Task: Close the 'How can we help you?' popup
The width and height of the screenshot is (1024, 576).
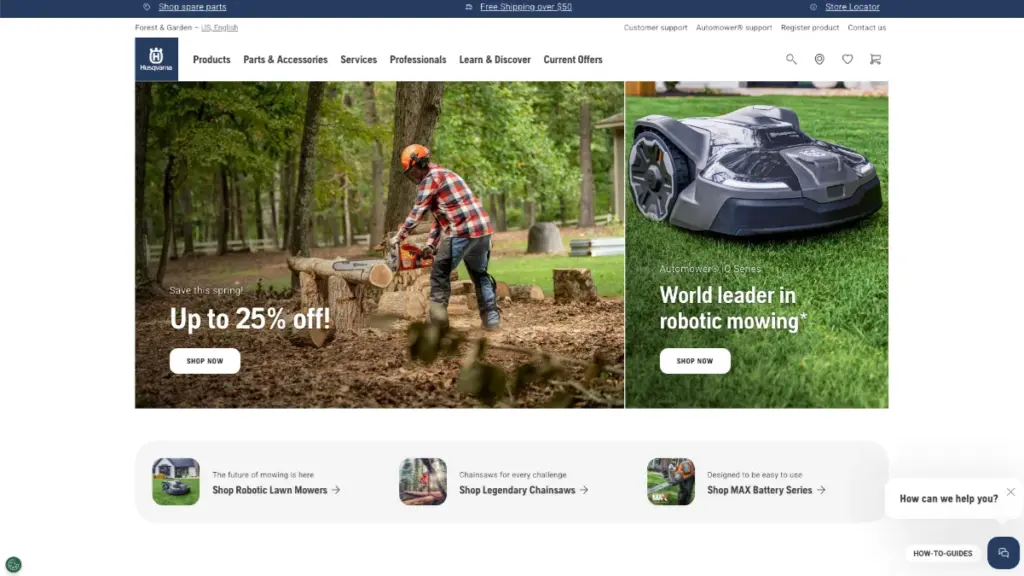Action: click(x=1011, y=492)
